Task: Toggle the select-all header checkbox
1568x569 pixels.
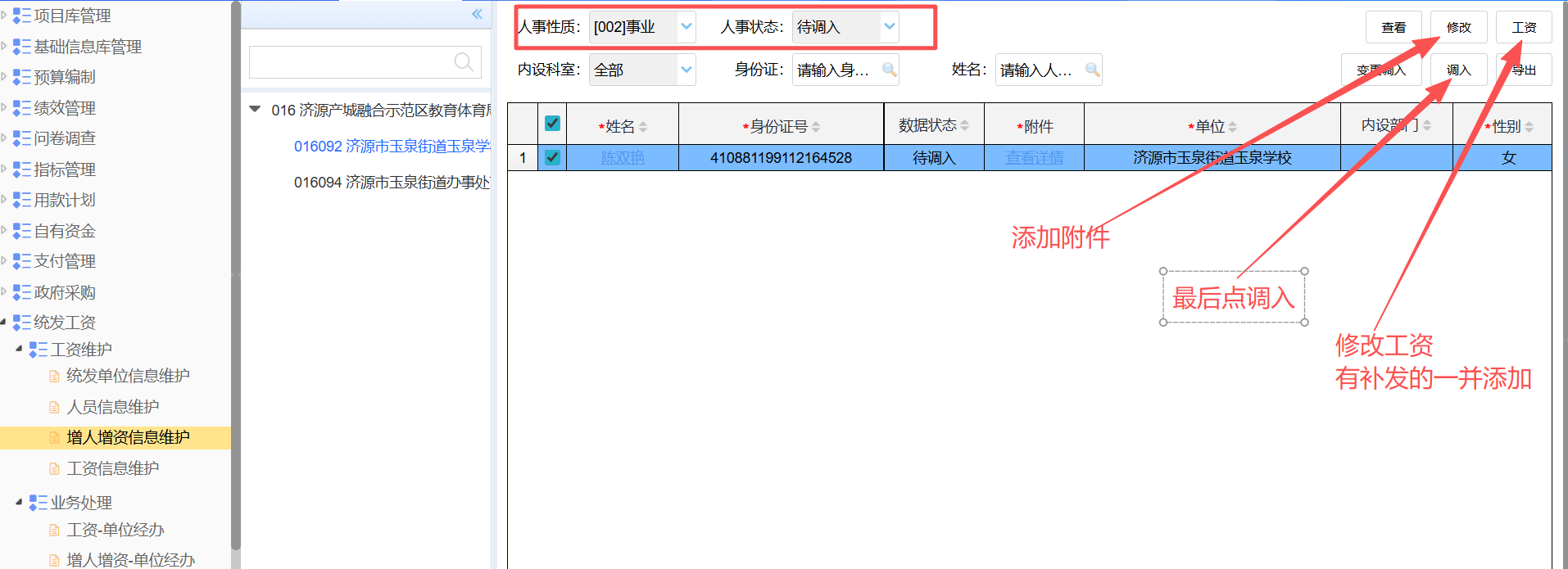Action: [552, 124]
